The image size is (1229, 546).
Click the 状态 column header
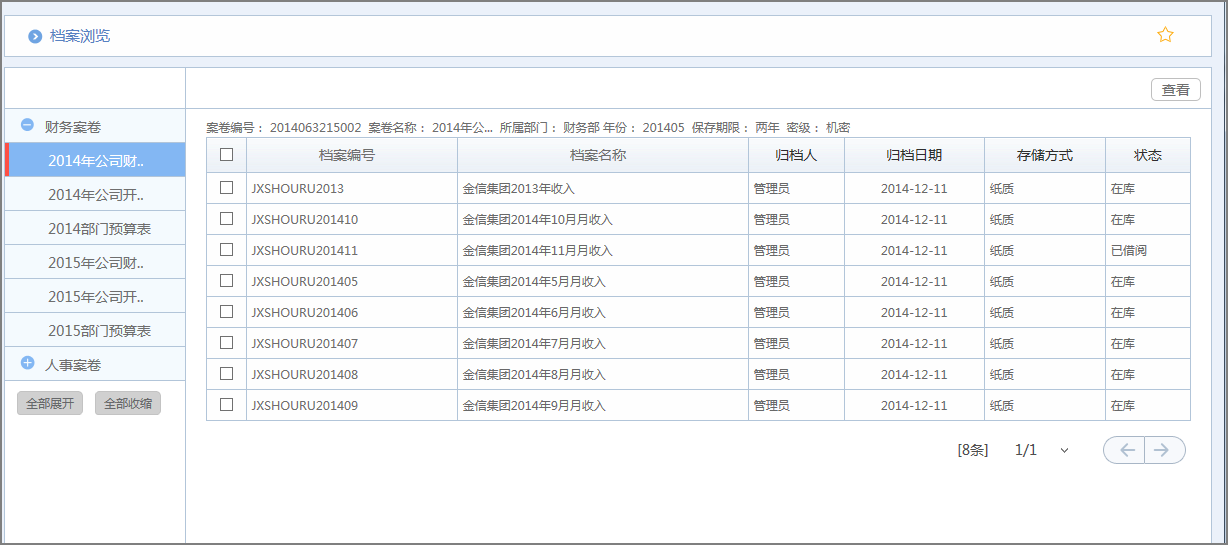tap(1147, 155)
